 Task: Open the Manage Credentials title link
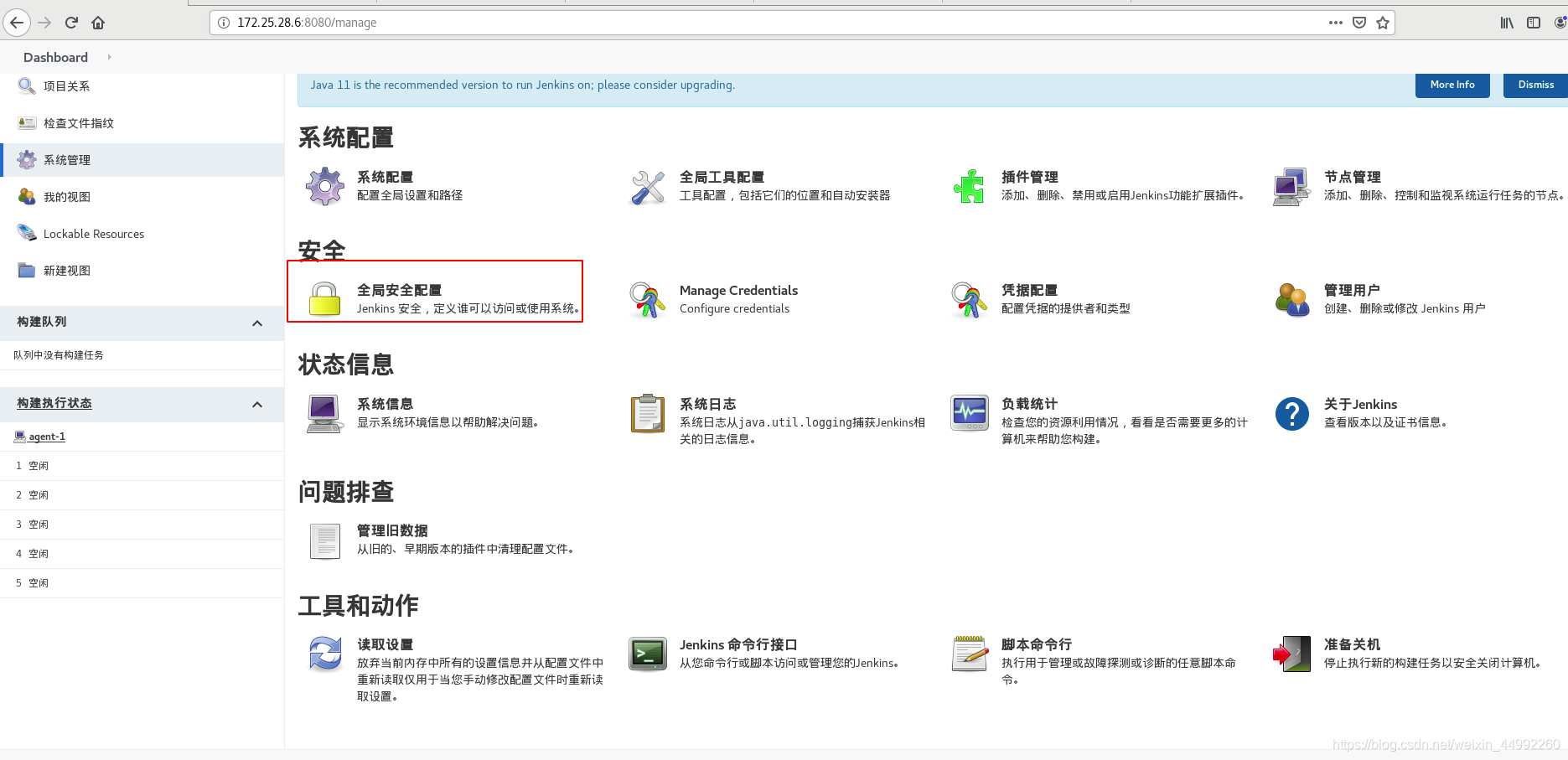pyautogui.click(x=738, y=290)
